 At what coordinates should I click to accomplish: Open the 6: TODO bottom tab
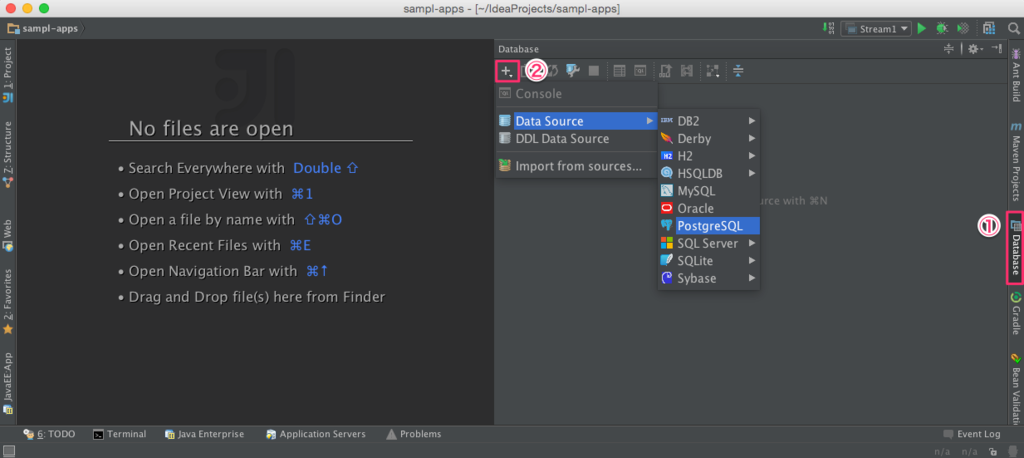pos(49,434)
